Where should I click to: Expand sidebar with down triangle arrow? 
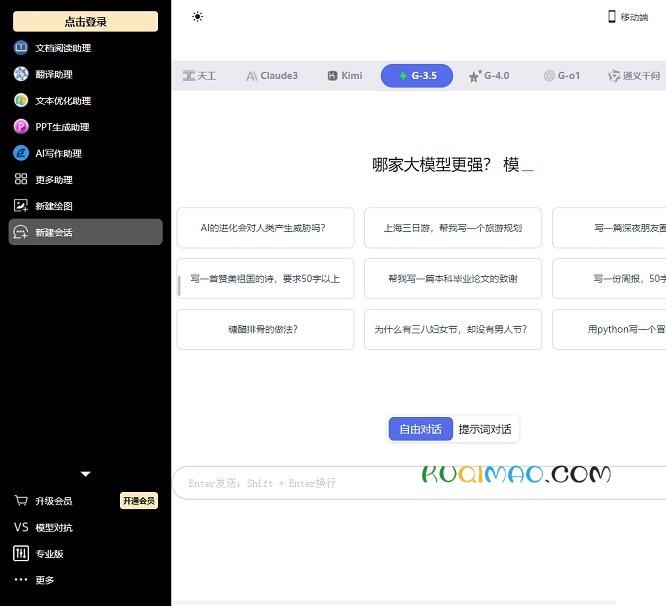[x=85, y=474]
